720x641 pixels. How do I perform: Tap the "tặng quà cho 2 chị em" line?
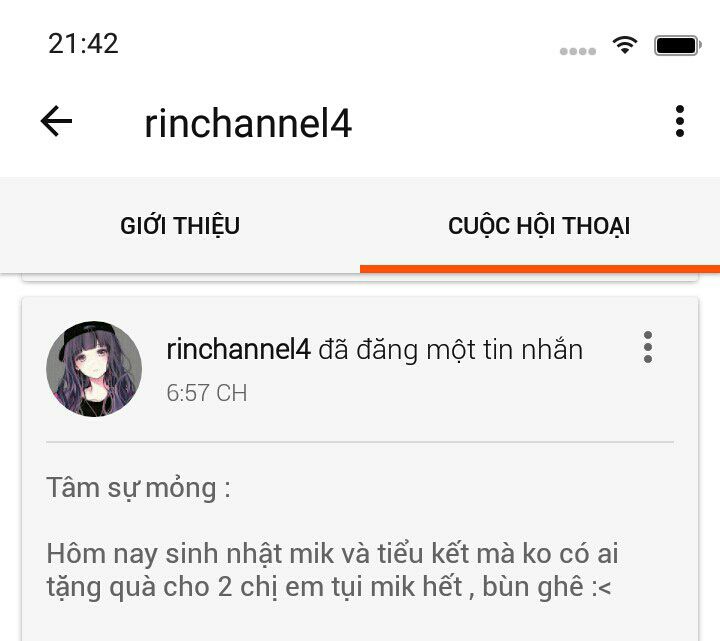329,587
